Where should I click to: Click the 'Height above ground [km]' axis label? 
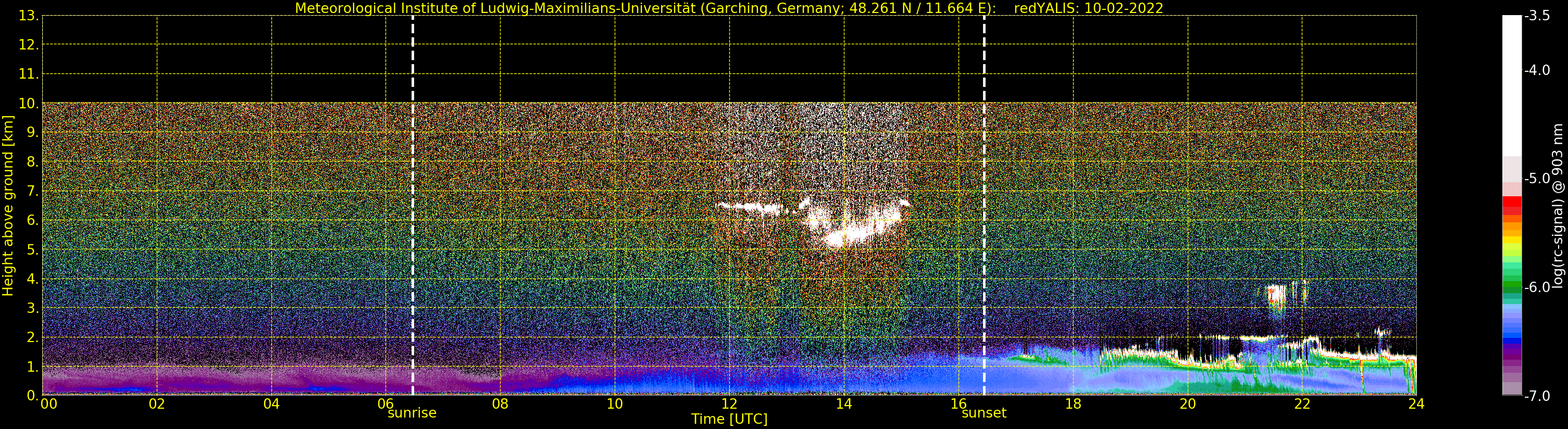[x=8, y=206]
